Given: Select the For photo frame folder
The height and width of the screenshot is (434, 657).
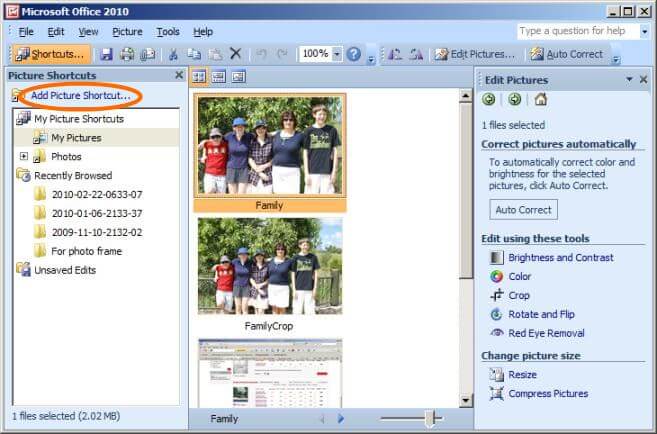Looking at the screenshot, I should 86,251.
